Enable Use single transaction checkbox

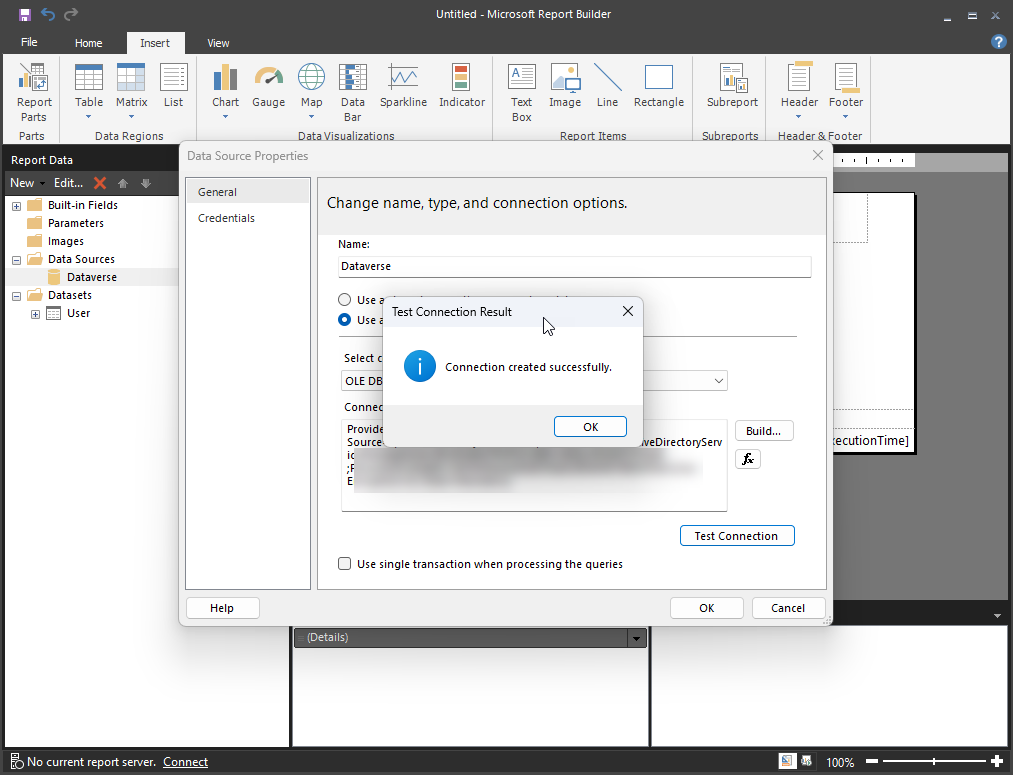(344, 564)
